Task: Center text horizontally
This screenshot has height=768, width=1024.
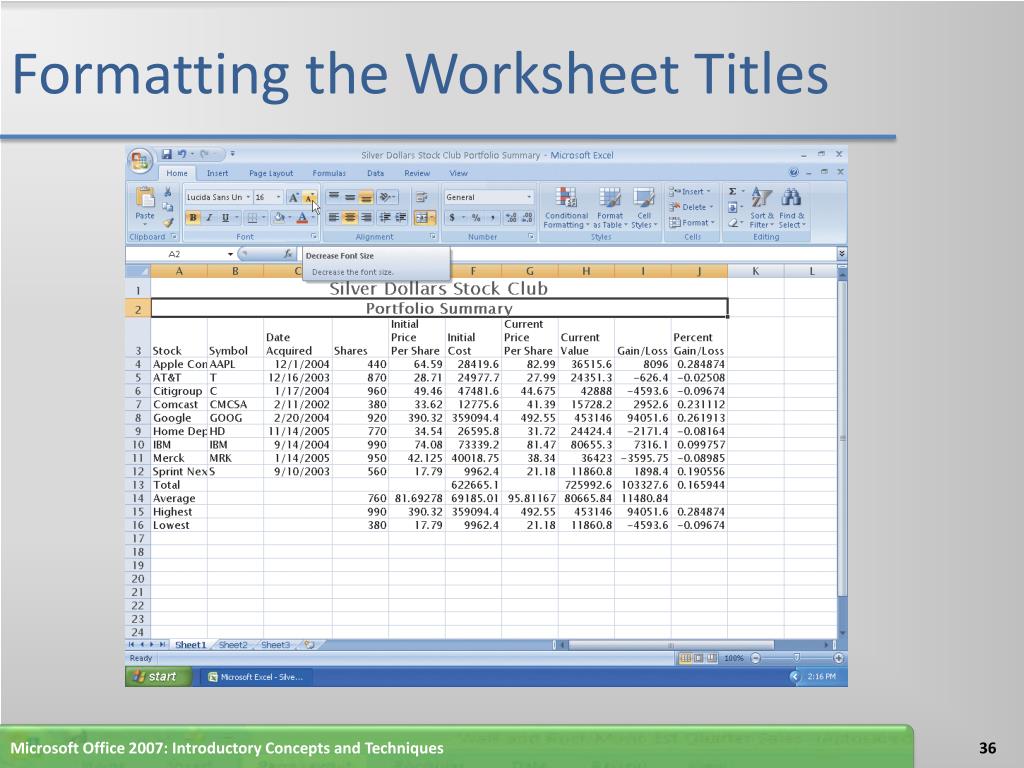Action: [x=350, y=217]
